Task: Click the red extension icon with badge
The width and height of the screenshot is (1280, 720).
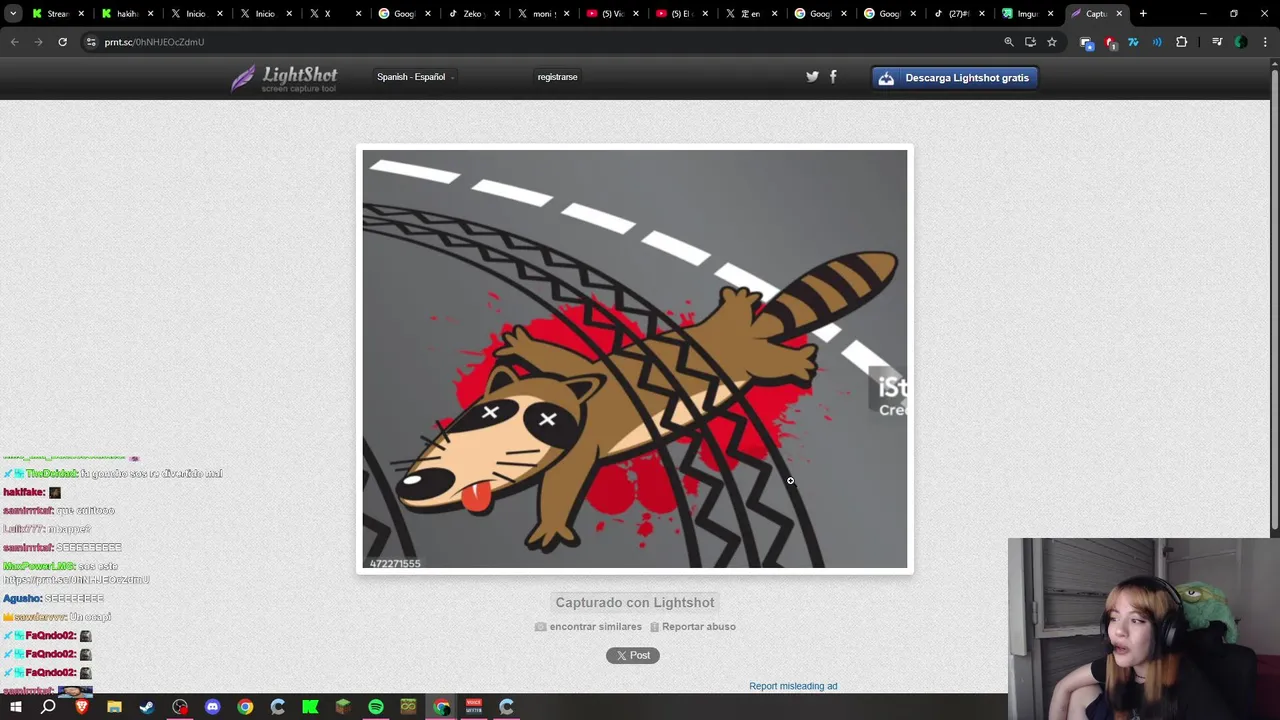Action: click(x=1110, y=42)
